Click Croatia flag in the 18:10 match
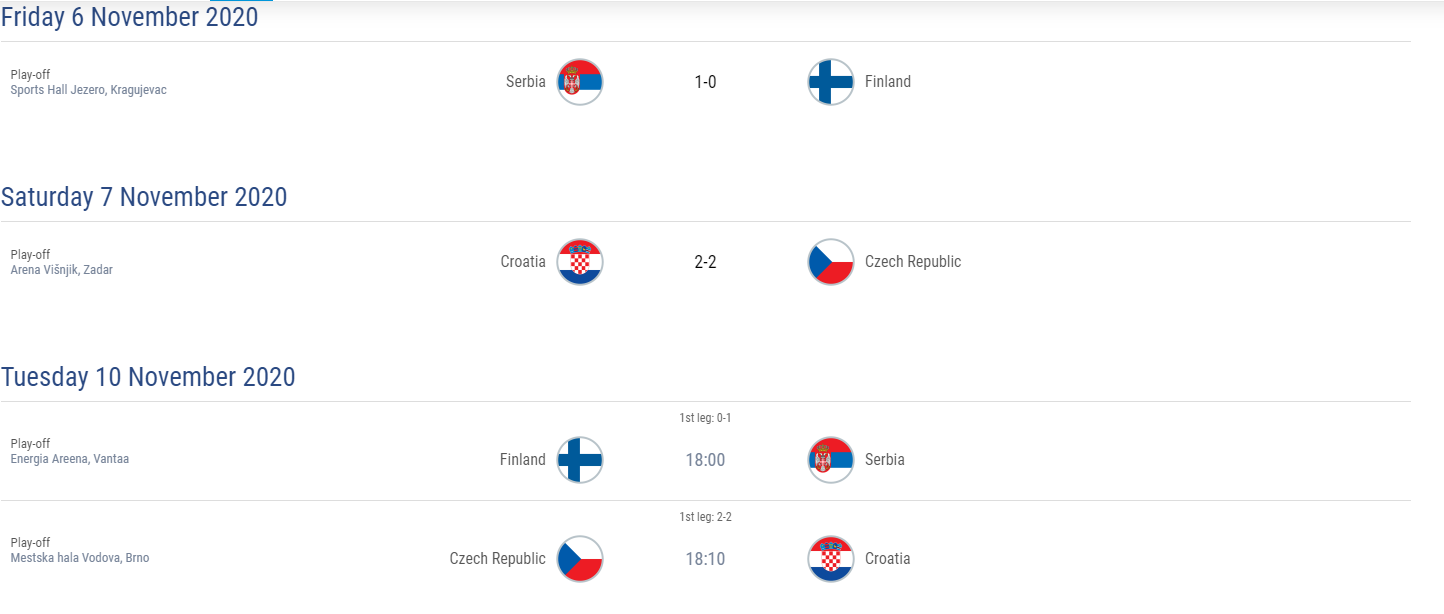 pos(831,559)
